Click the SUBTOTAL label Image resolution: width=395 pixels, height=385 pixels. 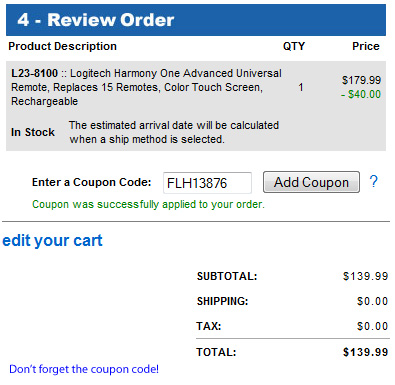click(x=227, y=276)
